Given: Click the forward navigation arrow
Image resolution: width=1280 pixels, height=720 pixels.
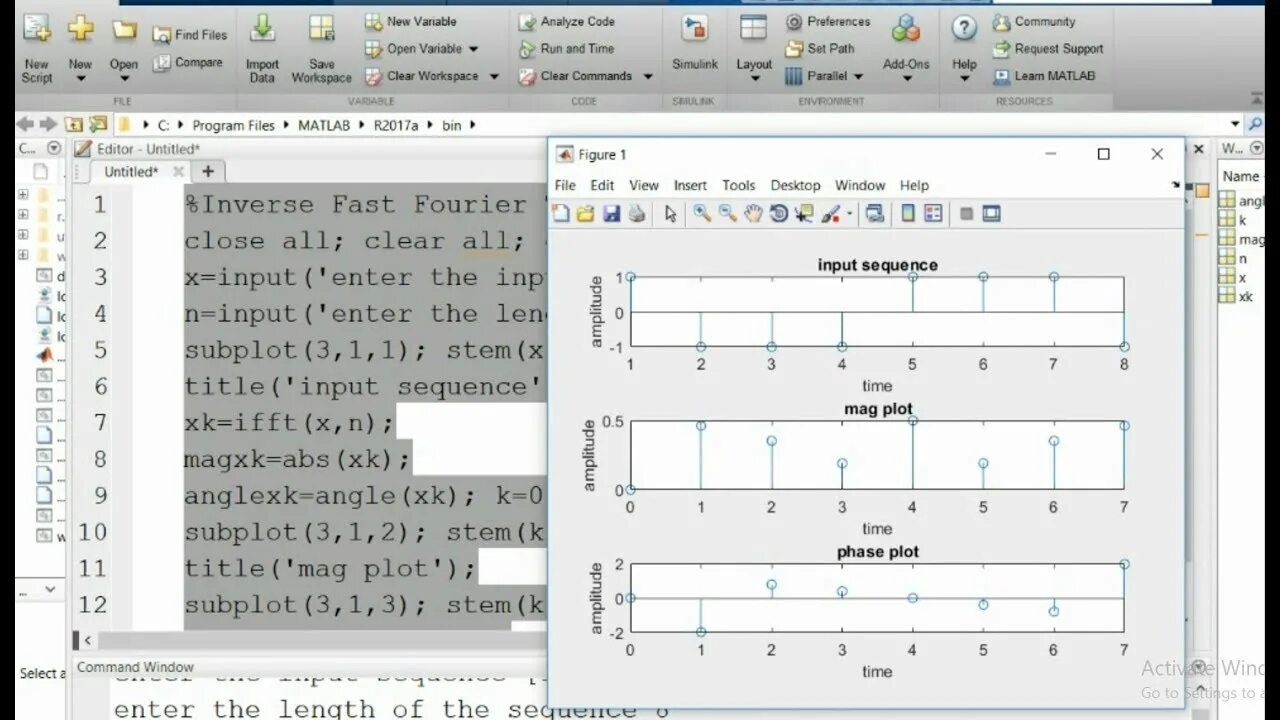Looking at the screenshot, I should tap(48, 124).
